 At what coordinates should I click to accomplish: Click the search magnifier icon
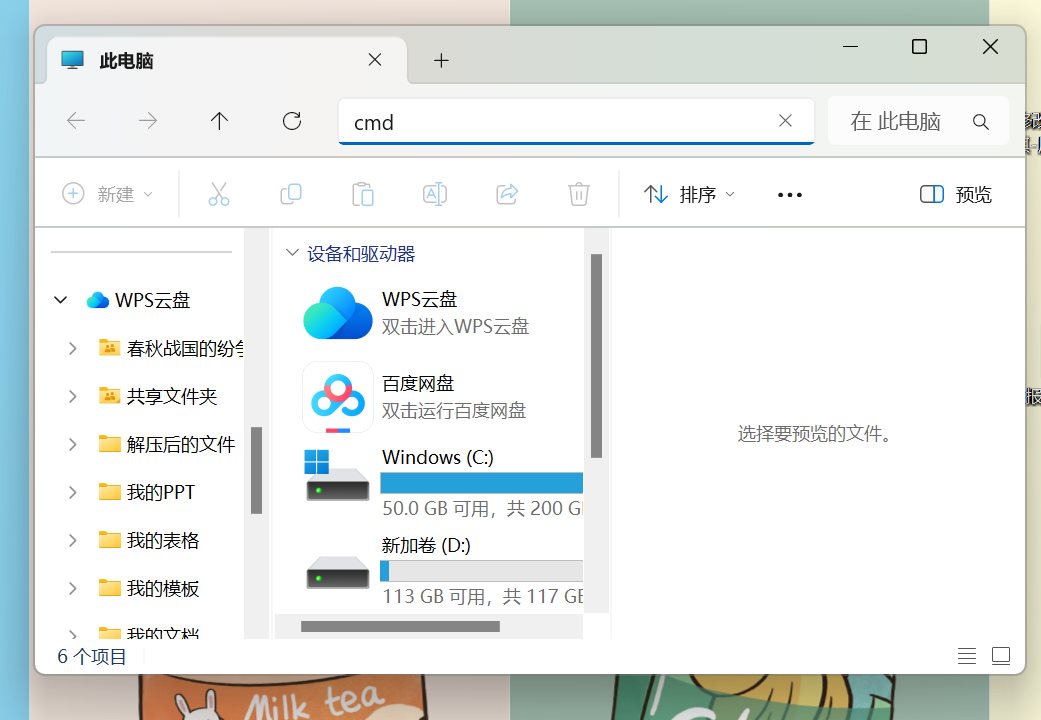[x=981, y=122]
